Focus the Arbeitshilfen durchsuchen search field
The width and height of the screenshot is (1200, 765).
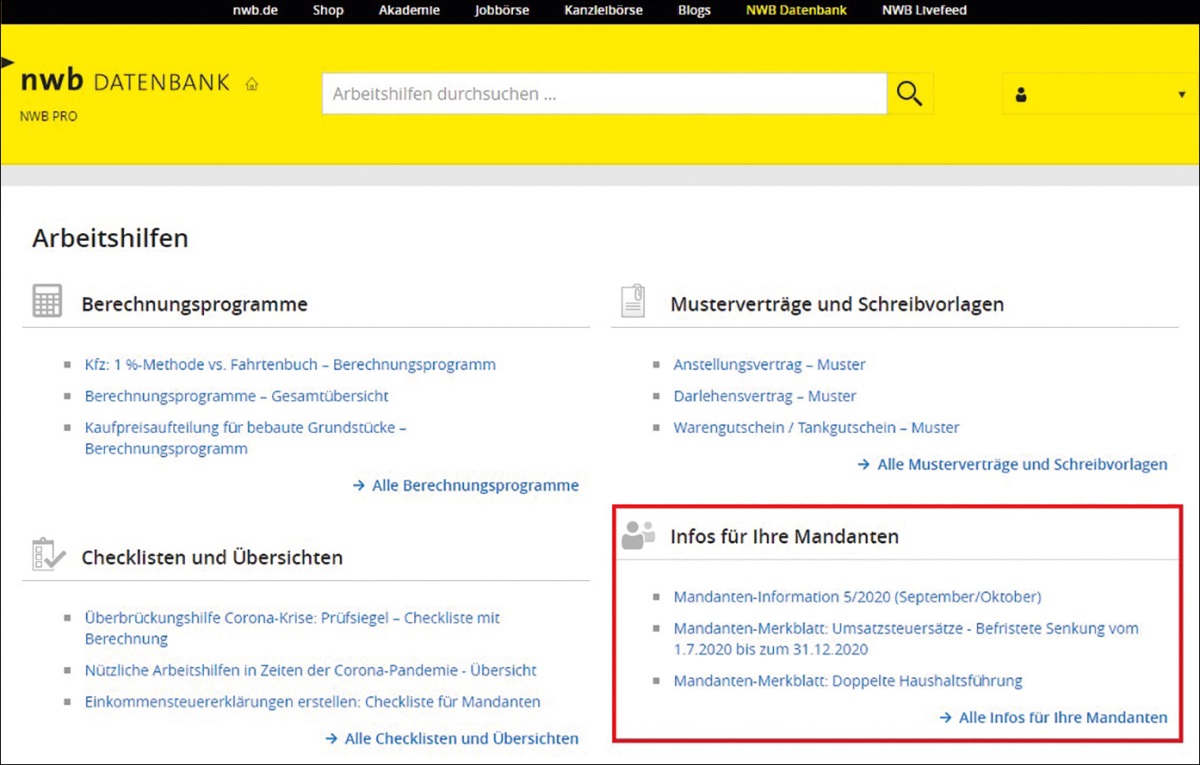[x=603, y=94]
